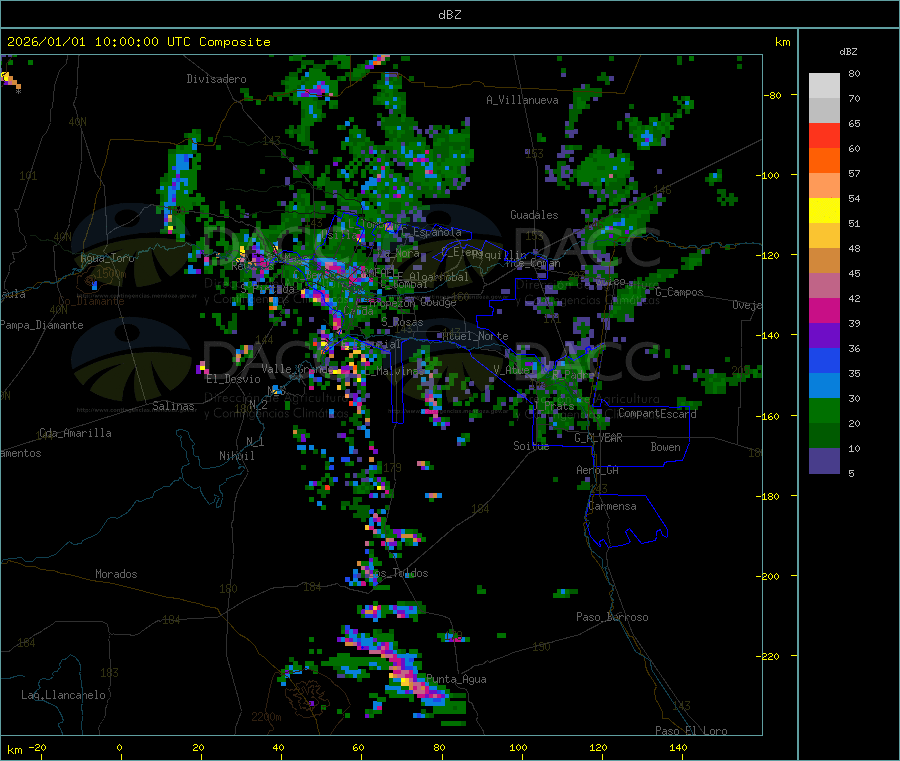Click the Agua_Toro map label
The height and width of the screenshot is (761, 900).
tap(107, 258)
